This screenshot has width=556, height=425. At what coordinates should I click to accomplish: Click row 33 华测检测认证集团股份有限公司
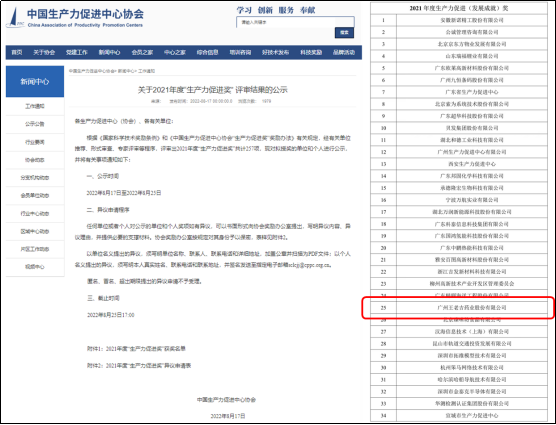(472, 404)
